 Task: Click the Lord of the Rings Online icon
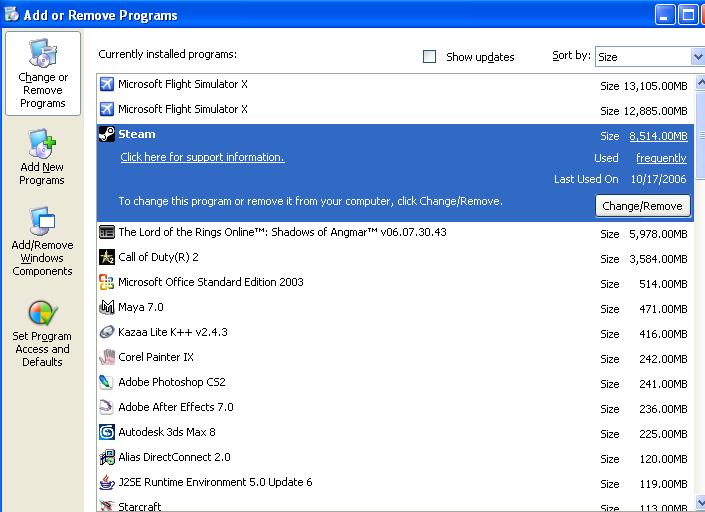(107, 232)
